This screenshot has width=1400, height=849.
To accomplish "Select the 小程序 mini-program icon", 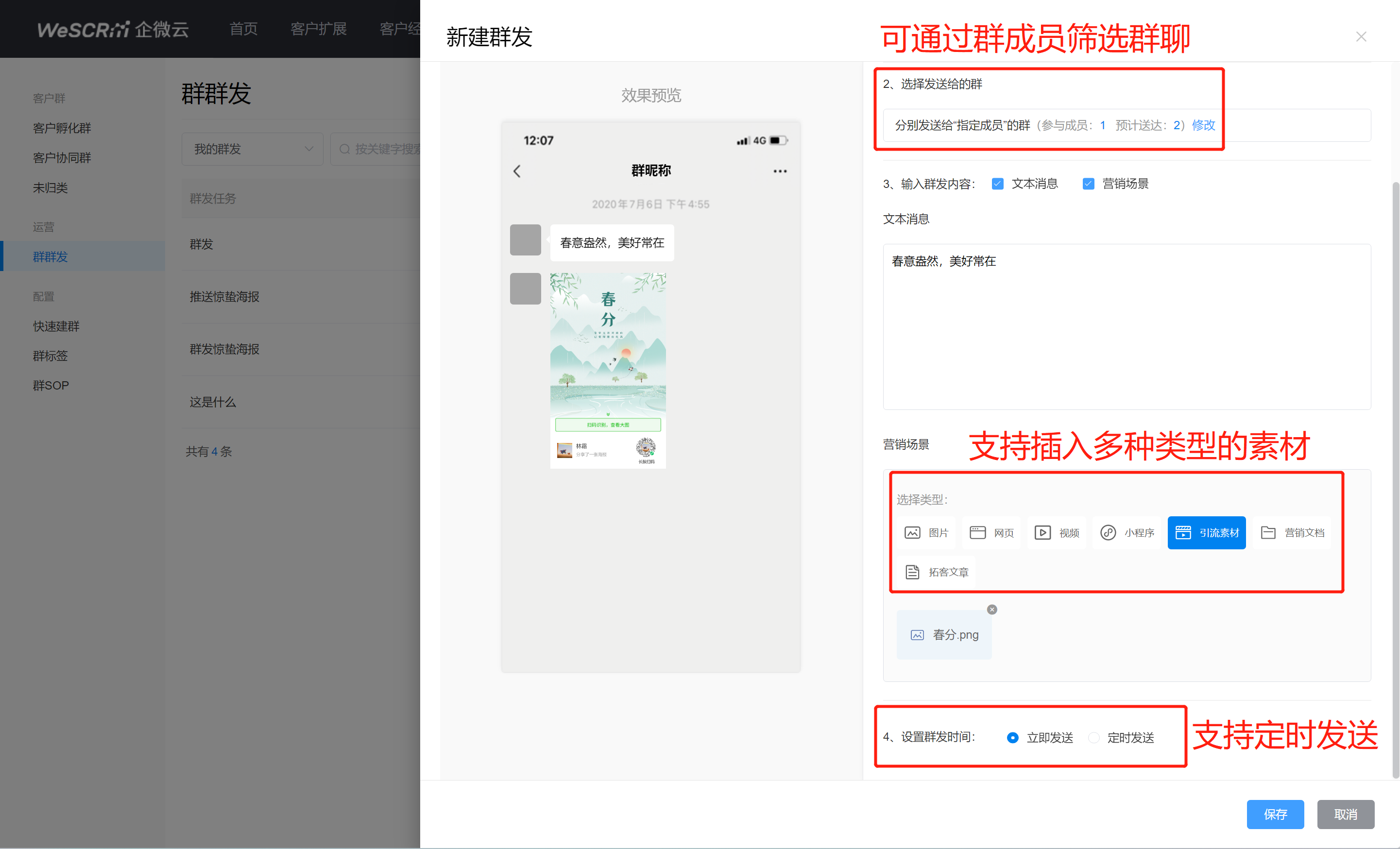I will tap(1108, 532).
